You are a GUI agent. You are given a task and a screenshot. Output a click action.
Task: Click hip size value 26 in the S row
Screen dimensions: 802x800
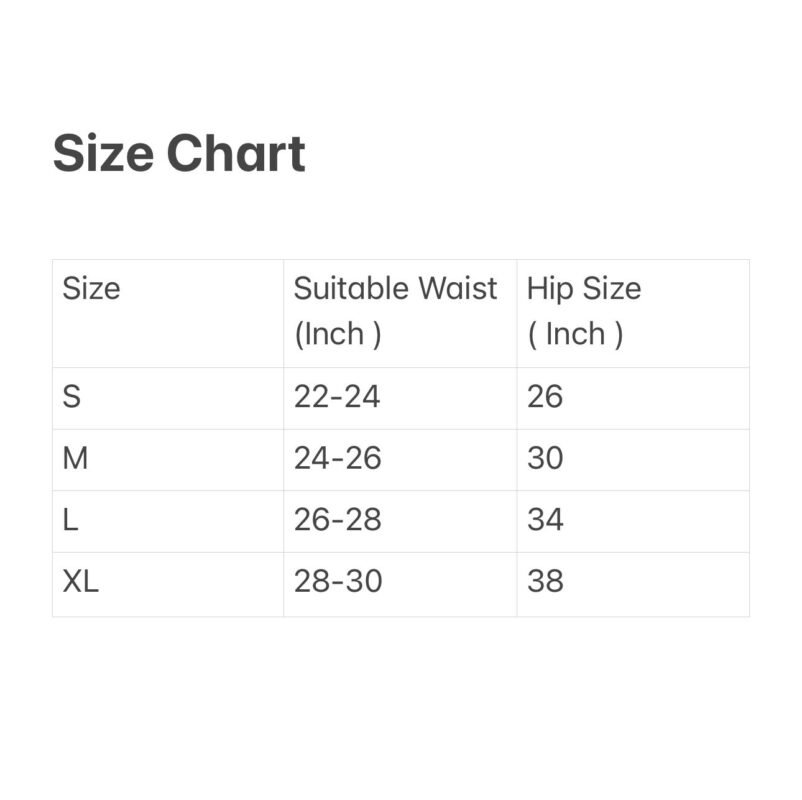pyautogui.click(x=545, y=397)
